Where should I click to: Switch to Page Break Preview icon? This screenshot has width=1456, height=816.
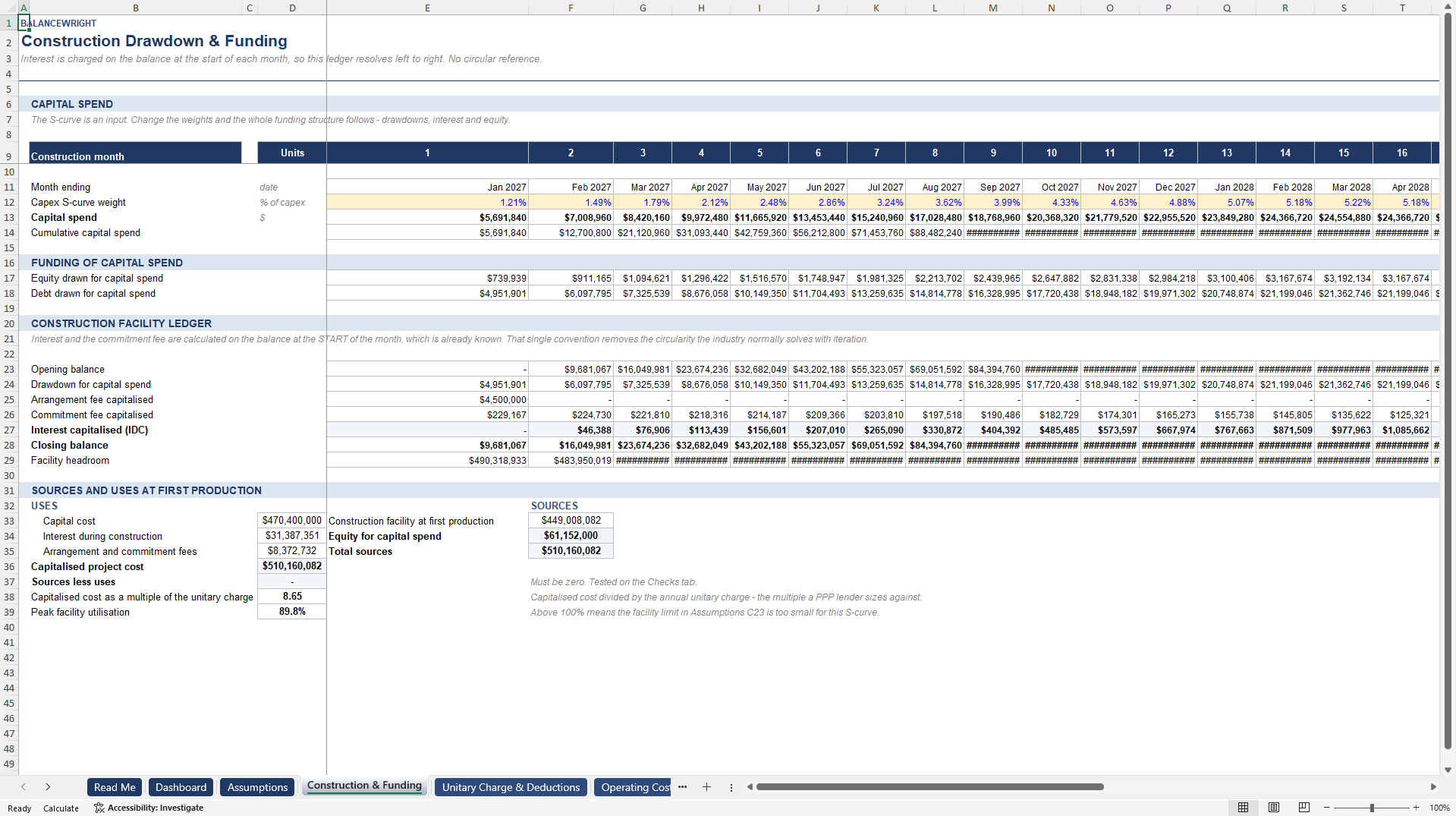click(1304, 808)
